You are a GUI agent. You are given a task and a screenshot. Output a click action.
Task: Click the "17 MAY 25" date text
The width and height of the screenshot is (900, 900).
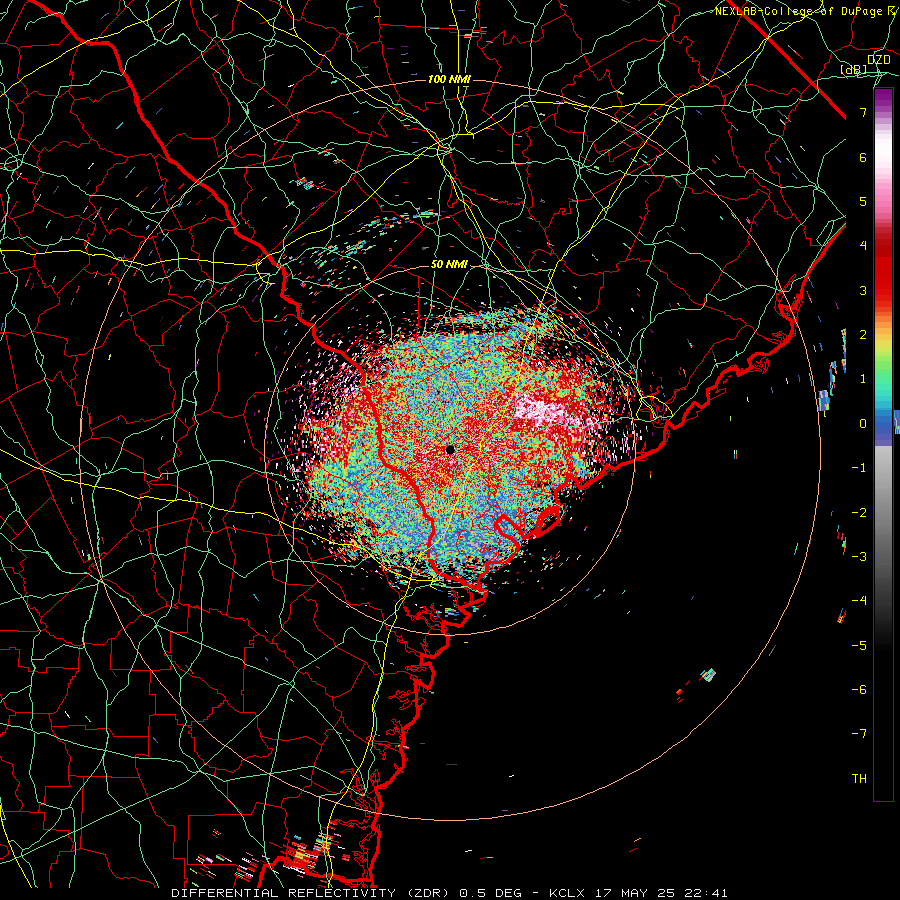[635, 893]
